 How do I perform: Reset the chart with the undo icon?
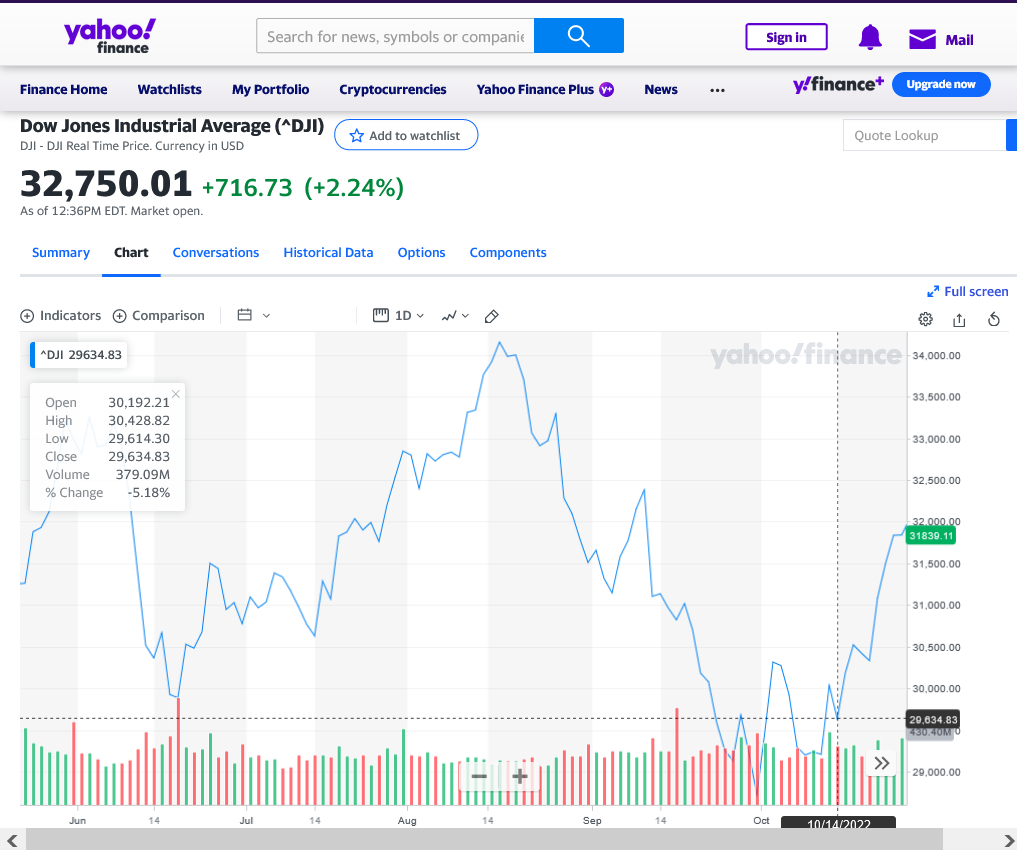994,319
